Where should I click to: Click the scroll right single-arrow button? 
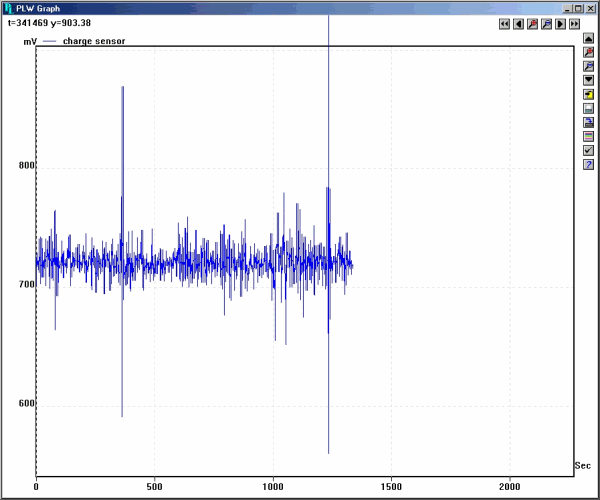click(x=560, y=23)
